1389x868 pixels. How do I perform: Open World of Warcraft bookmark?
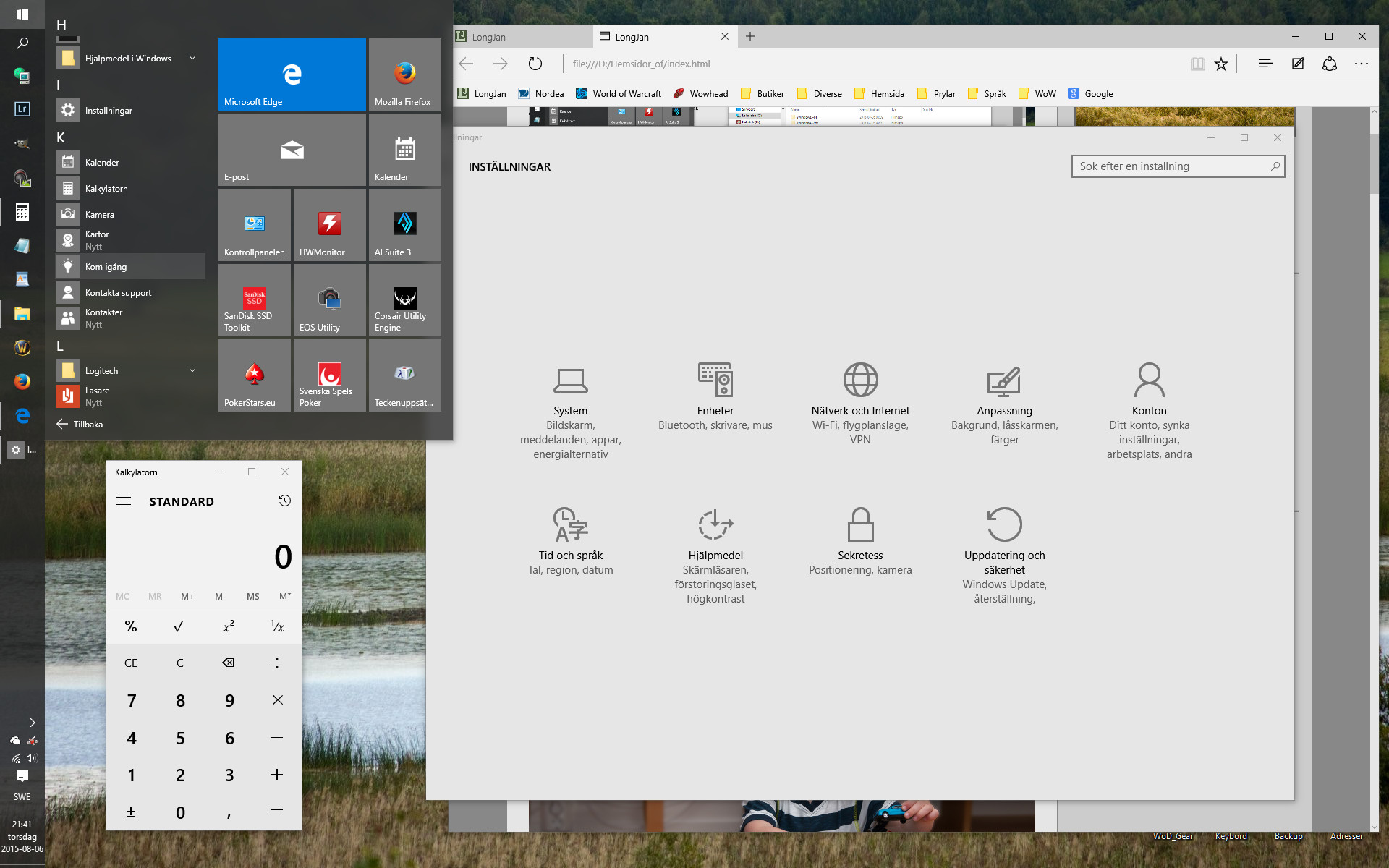619,93
